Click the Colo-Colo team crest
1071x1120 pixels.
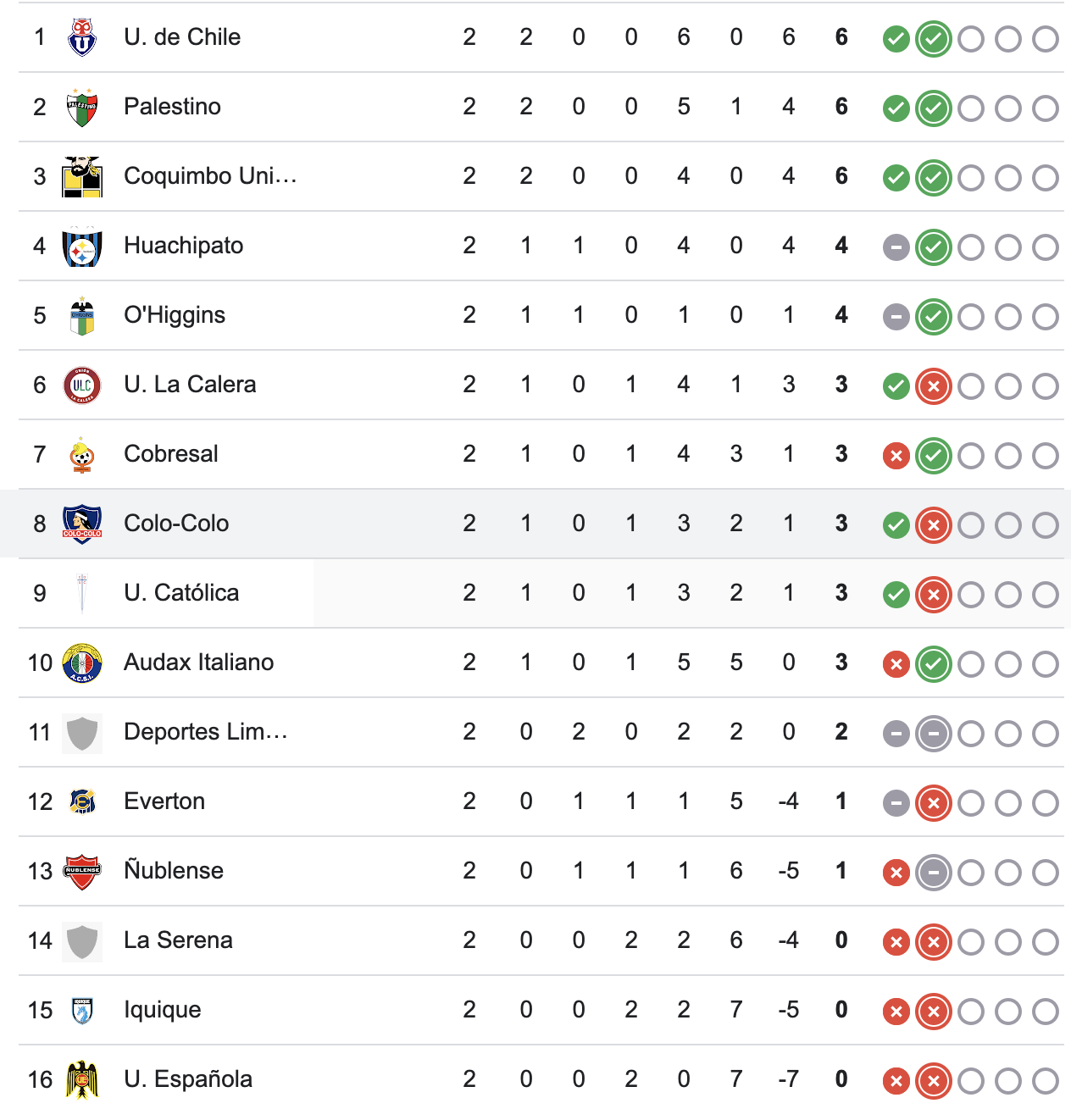[82, 524]
